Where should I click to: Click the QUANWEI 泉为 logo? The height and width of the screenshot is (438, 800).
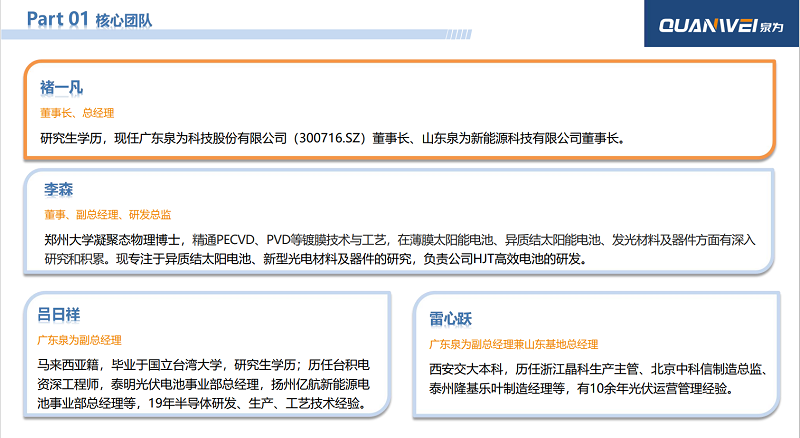point(720,23)
